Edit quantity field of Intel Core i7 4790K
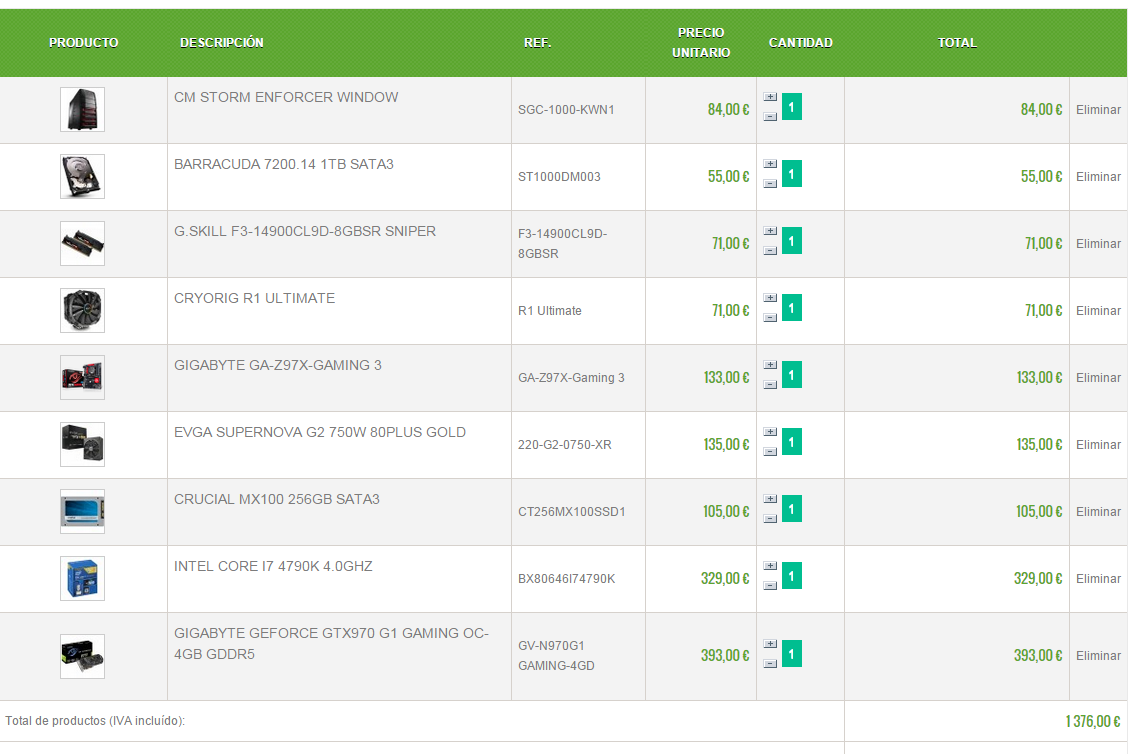This screenshot has height=754, width=1145. (x=792, y=576)
